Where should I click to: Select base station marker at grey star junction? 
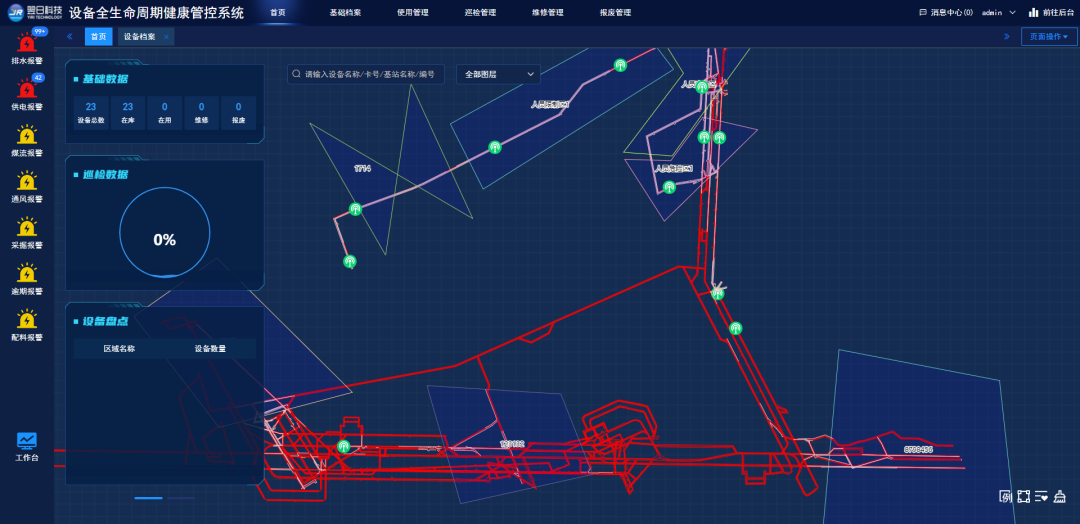[x=718, y=293]
